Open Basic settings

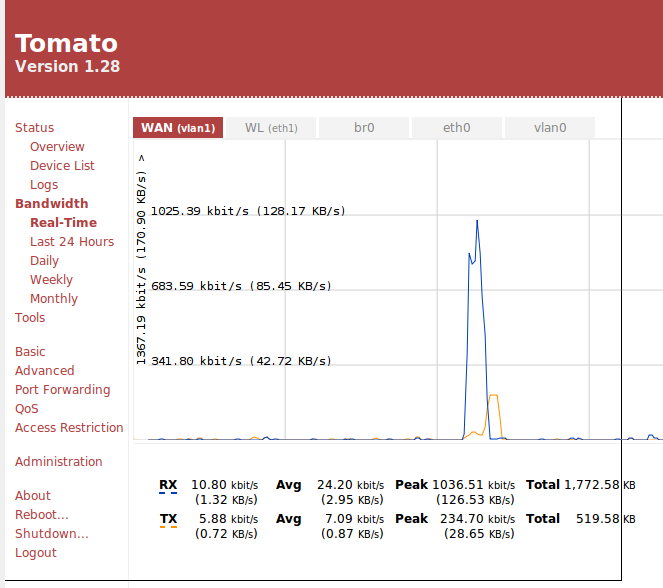coord(30,352)
